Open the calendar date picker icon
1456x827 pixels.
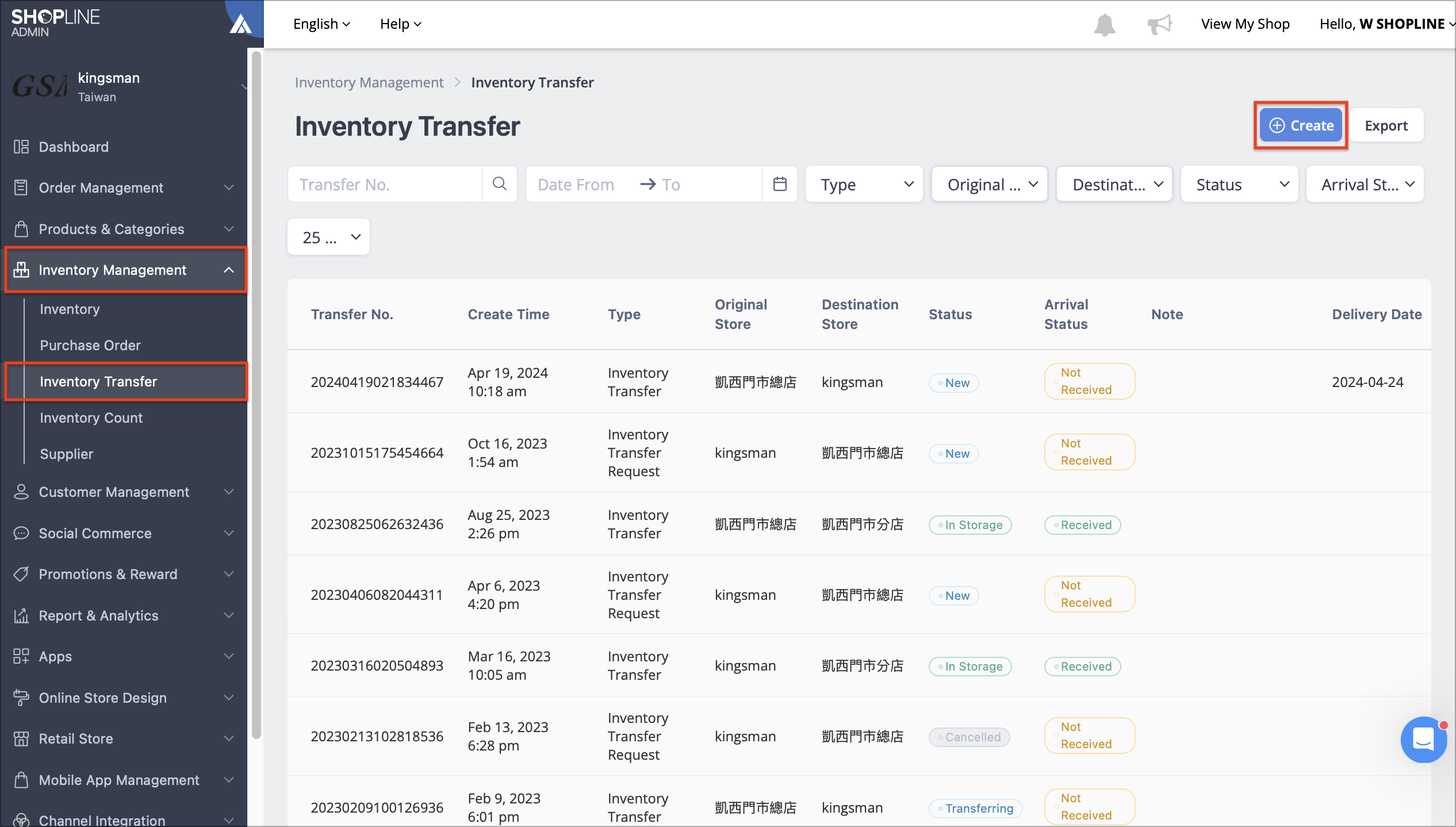coord(780,184)
